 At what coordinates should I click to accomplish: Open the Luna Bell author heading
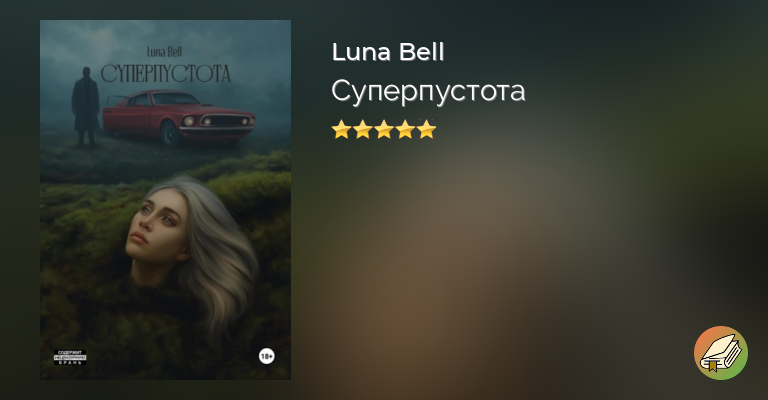[x=388, y=52]
